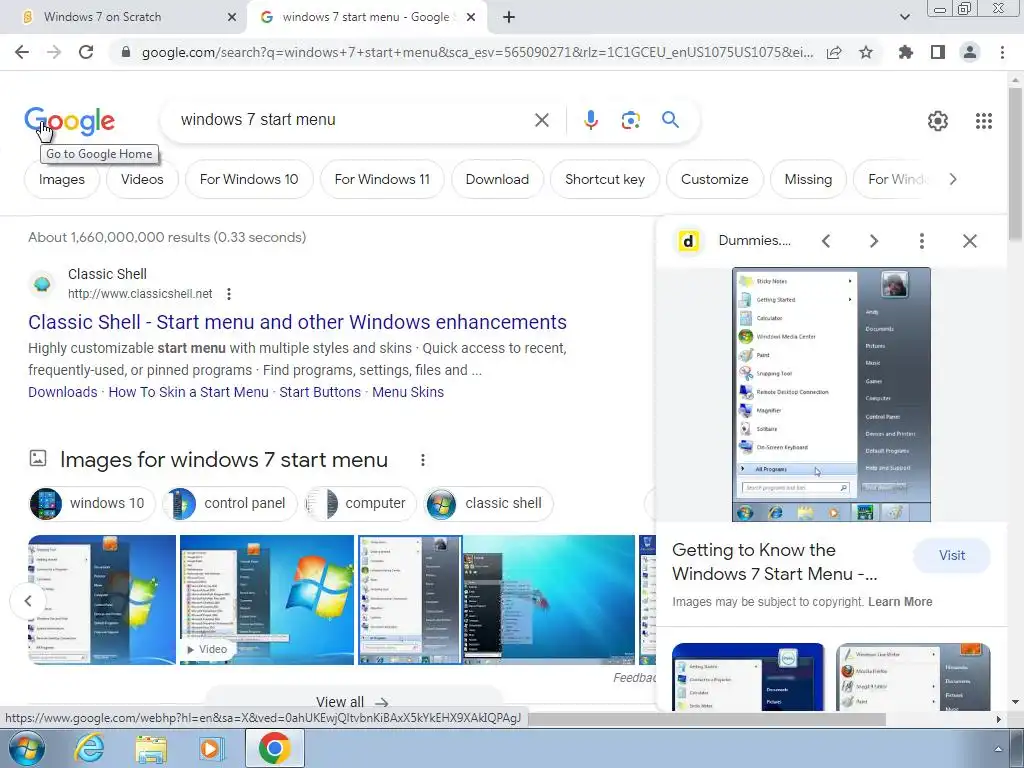This screenshot has width=1024, height=768.
Task: Open the Chrome profile avatar
Action: pos(970,52)
